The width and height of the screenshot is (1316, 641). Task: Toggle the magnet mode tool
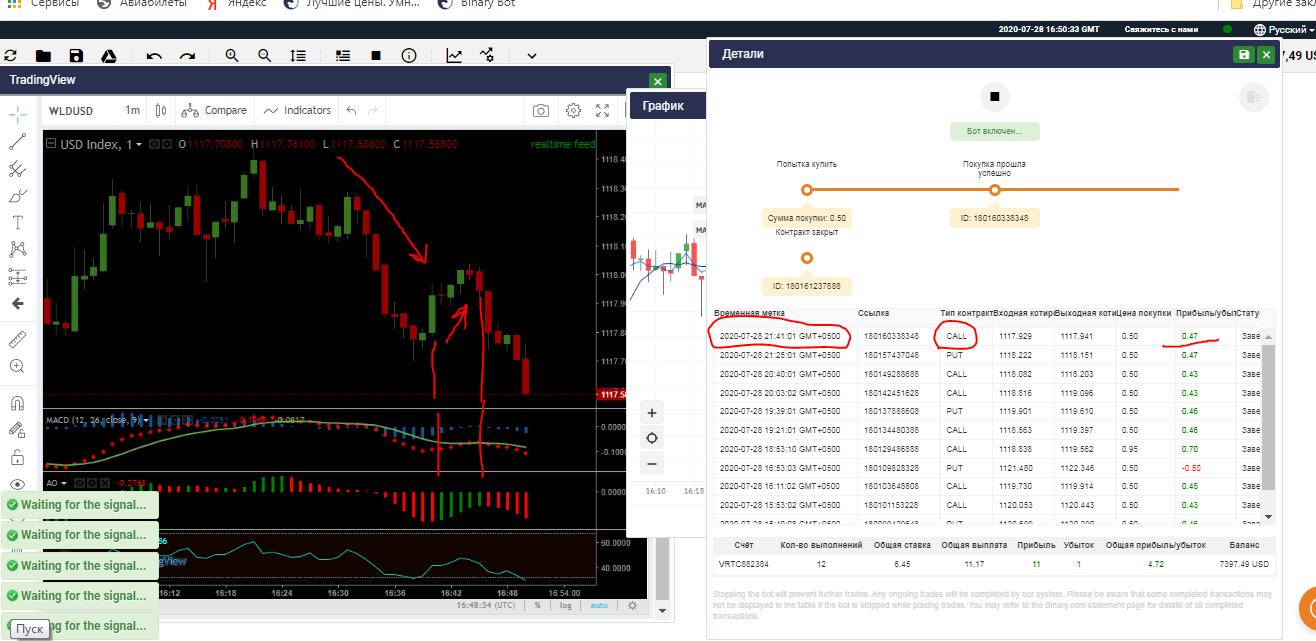click(17, 404)
